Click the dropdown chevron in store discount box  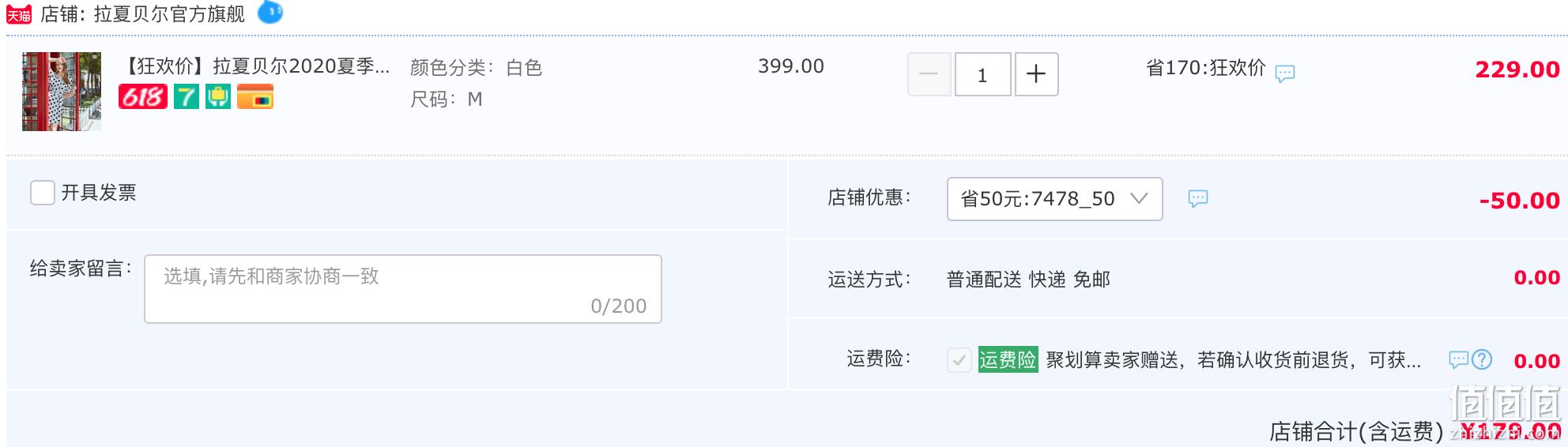(1139, 197)
